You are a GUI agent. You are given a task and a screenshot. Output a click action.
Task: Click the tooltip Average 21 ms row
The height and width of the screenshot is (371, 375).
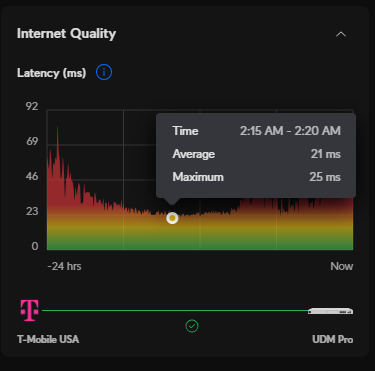point(256,154)
